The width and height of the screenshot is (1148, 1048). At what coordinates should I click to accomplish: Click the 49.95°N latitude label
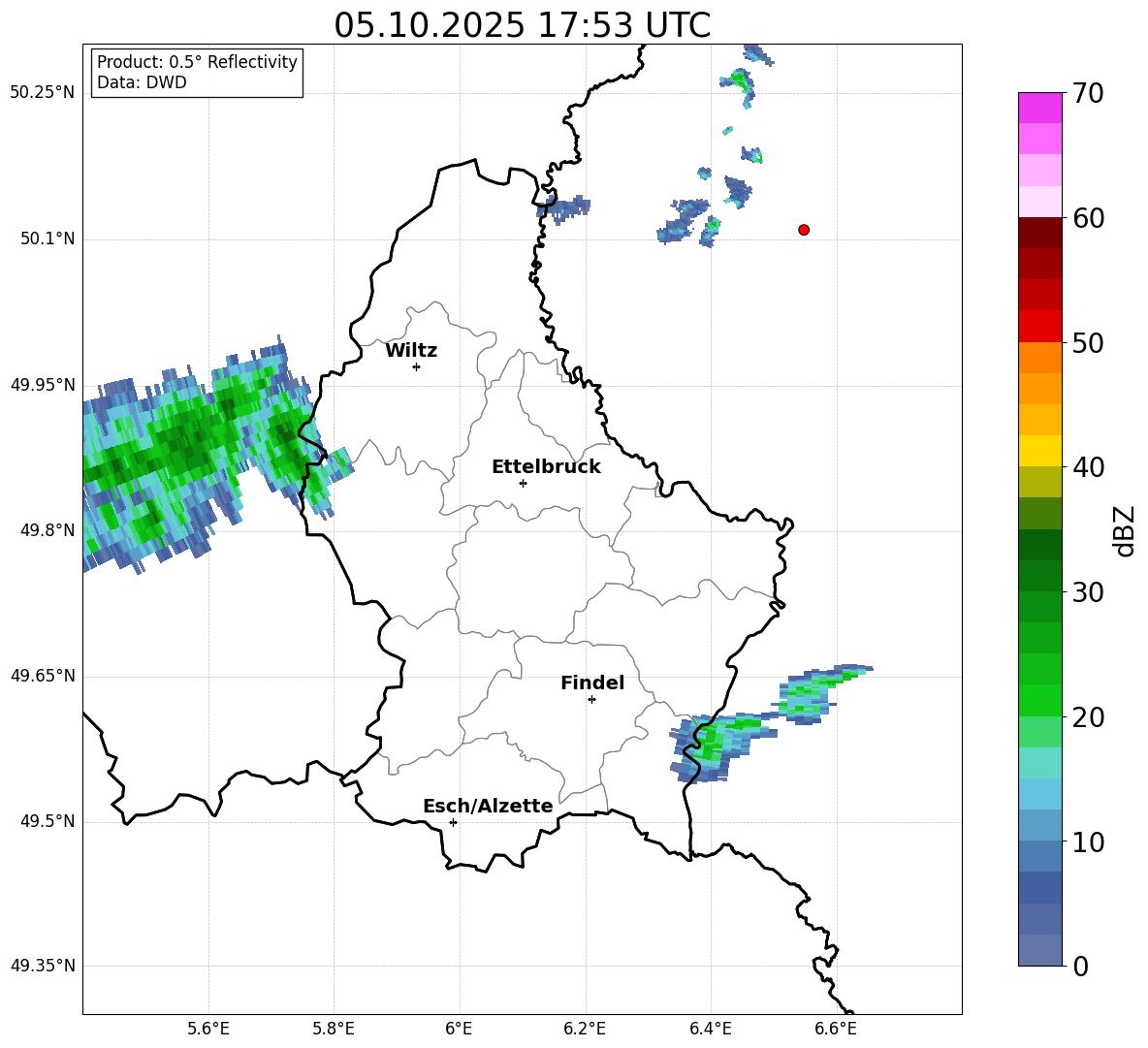click(43, 385)
